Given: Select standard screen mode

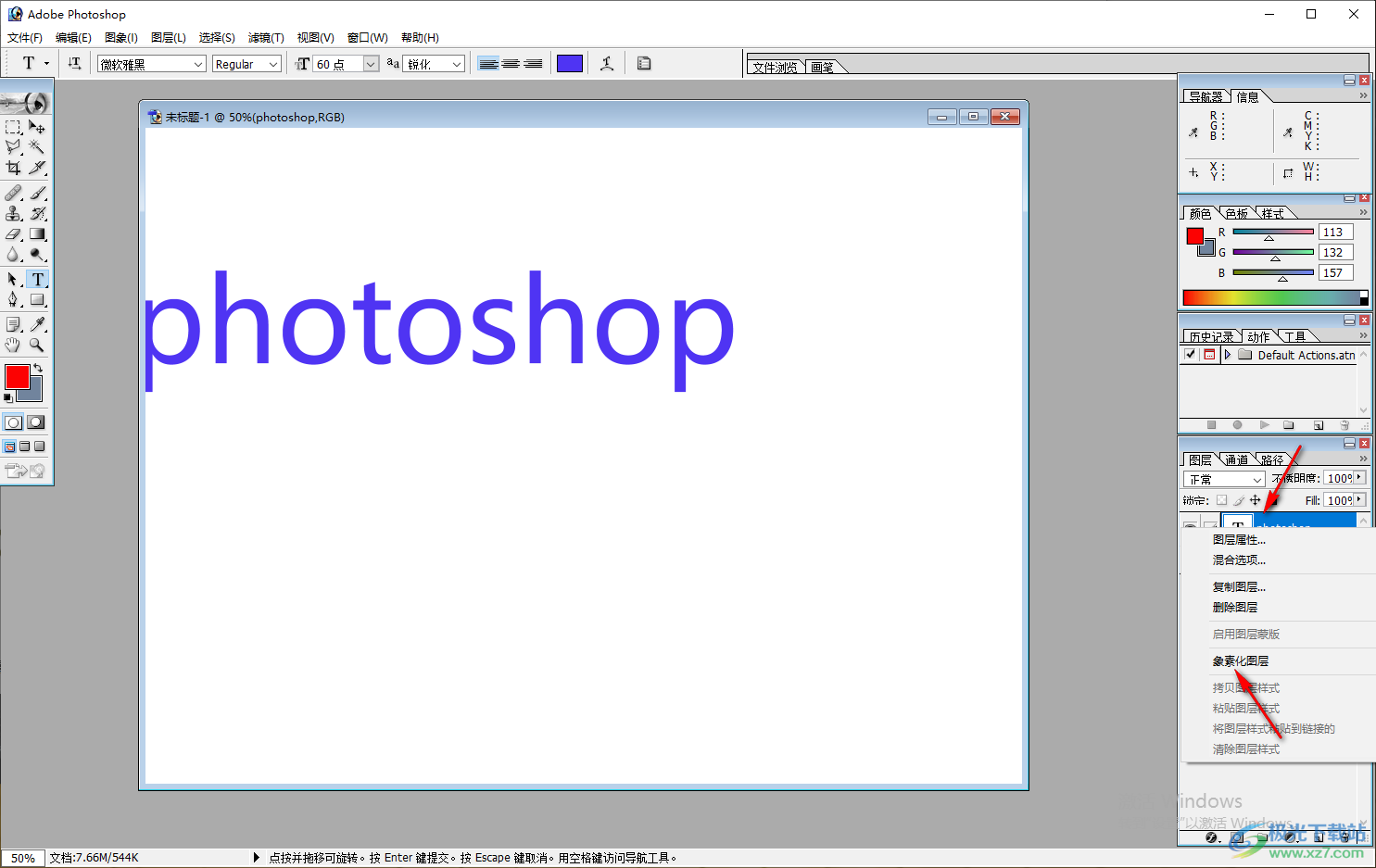Looking at the screenshot, I should pyautogui.click(x=10, y=447).
